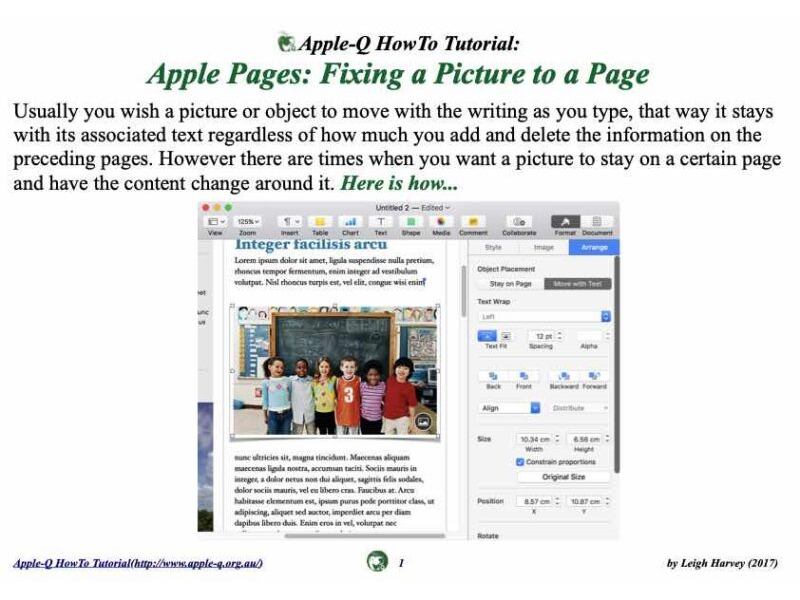Click the Position X stepper arrows
800x600 pixels.
coord(557,502)
